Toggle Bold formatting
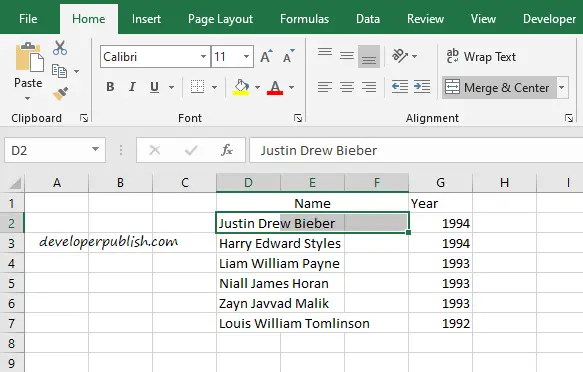 [110, 87]
